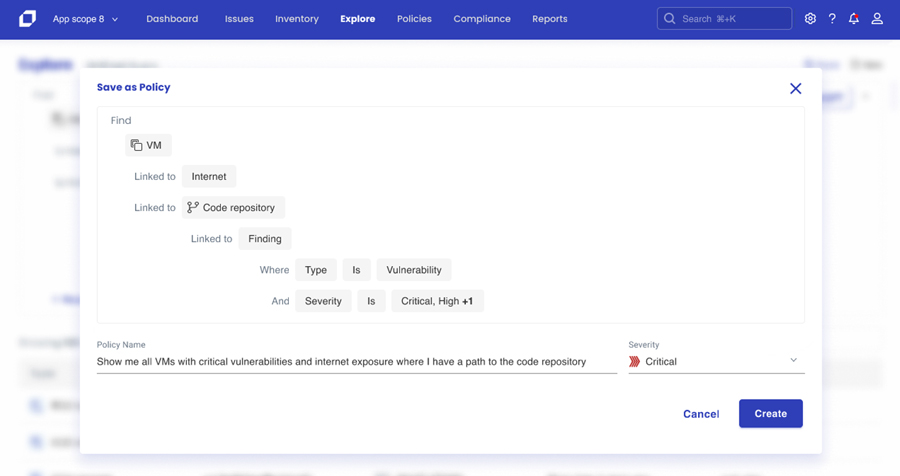
Task: Click the Code repository chip
Action: pos(233,207)
